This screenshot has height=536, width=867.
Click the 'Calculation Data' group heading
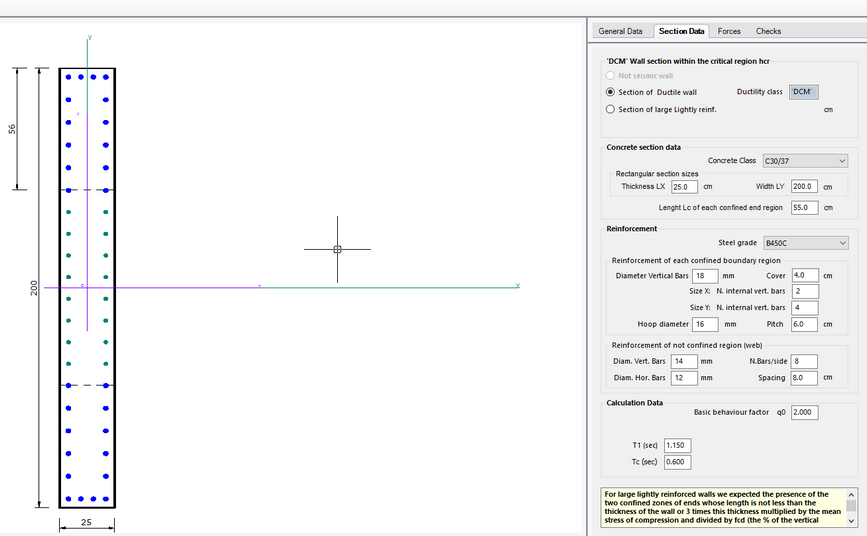coord(634,403)
